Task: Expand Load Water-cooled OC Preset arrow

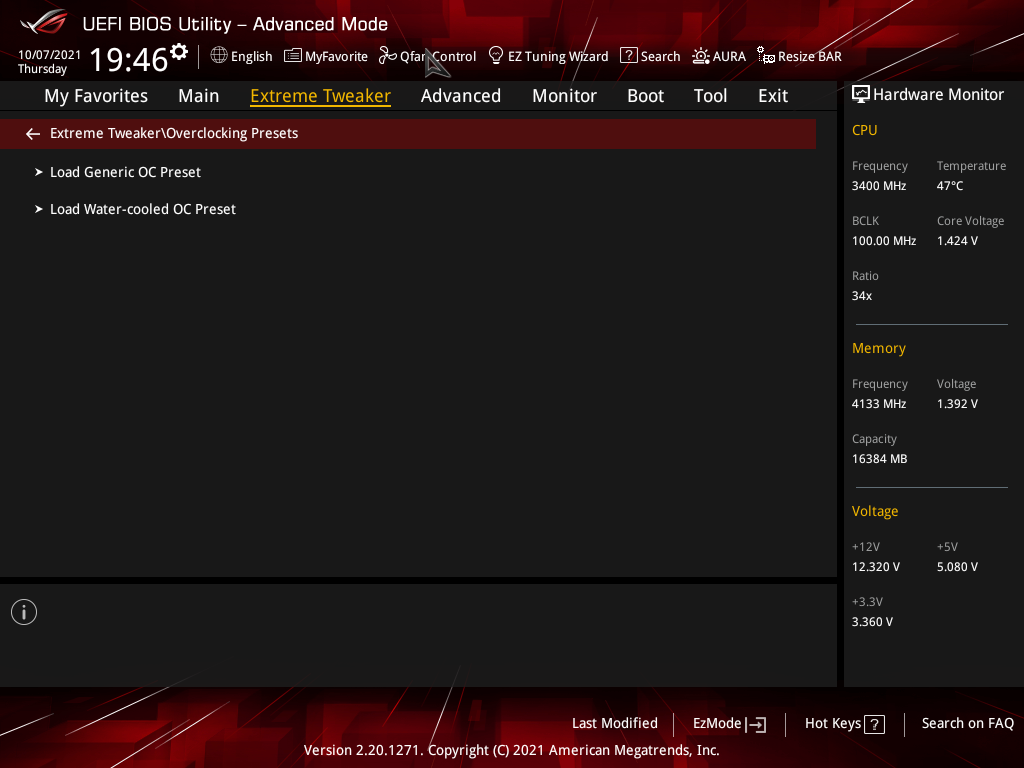Action: 39,210
